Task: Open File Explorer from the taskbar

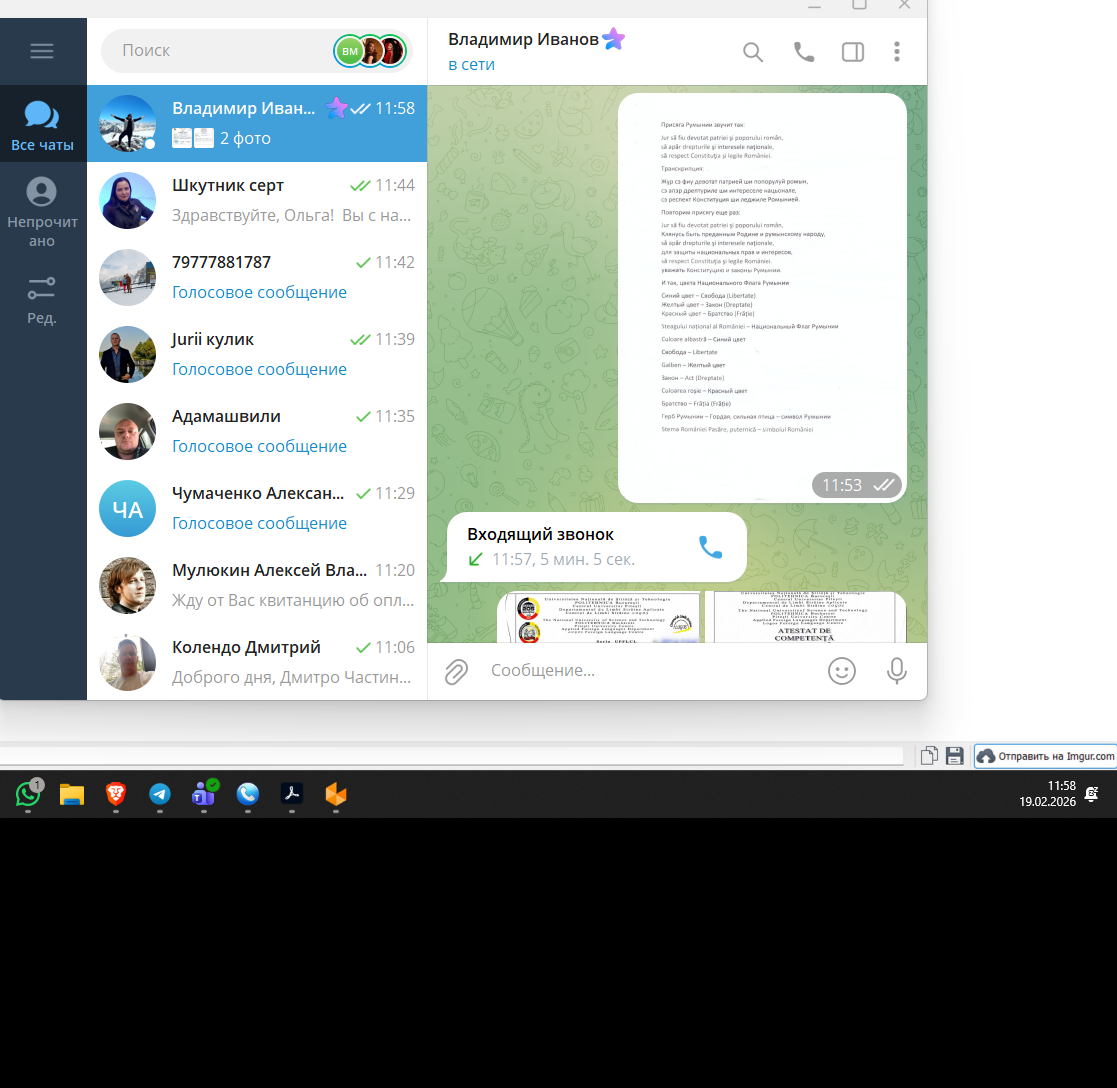Action: pos(72,794)
